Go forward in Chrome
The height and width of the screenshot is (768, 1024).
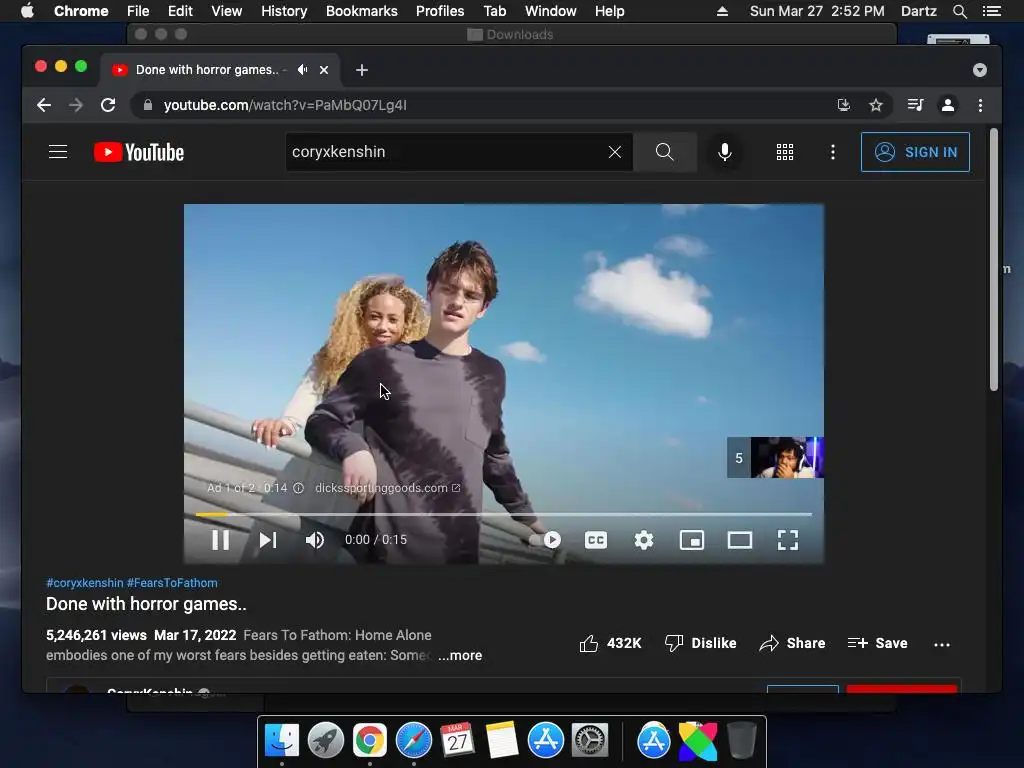(76, 105)
